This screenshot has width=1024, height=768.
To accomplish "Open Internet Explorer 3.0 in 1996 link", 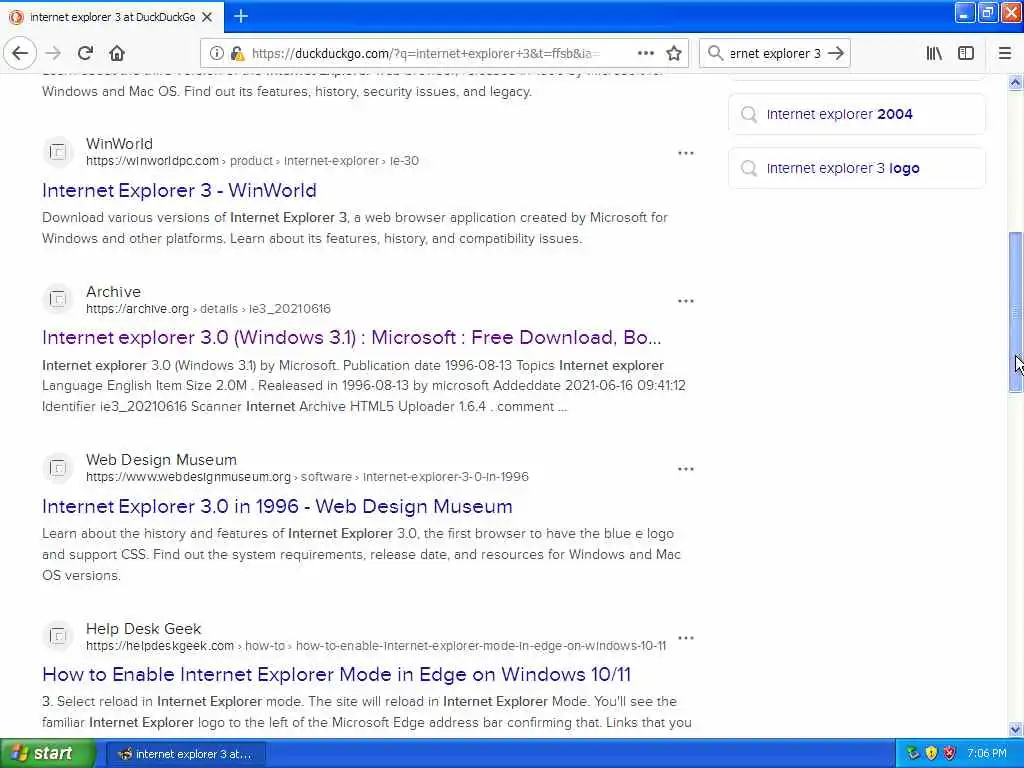I will [x=277, y=506].
